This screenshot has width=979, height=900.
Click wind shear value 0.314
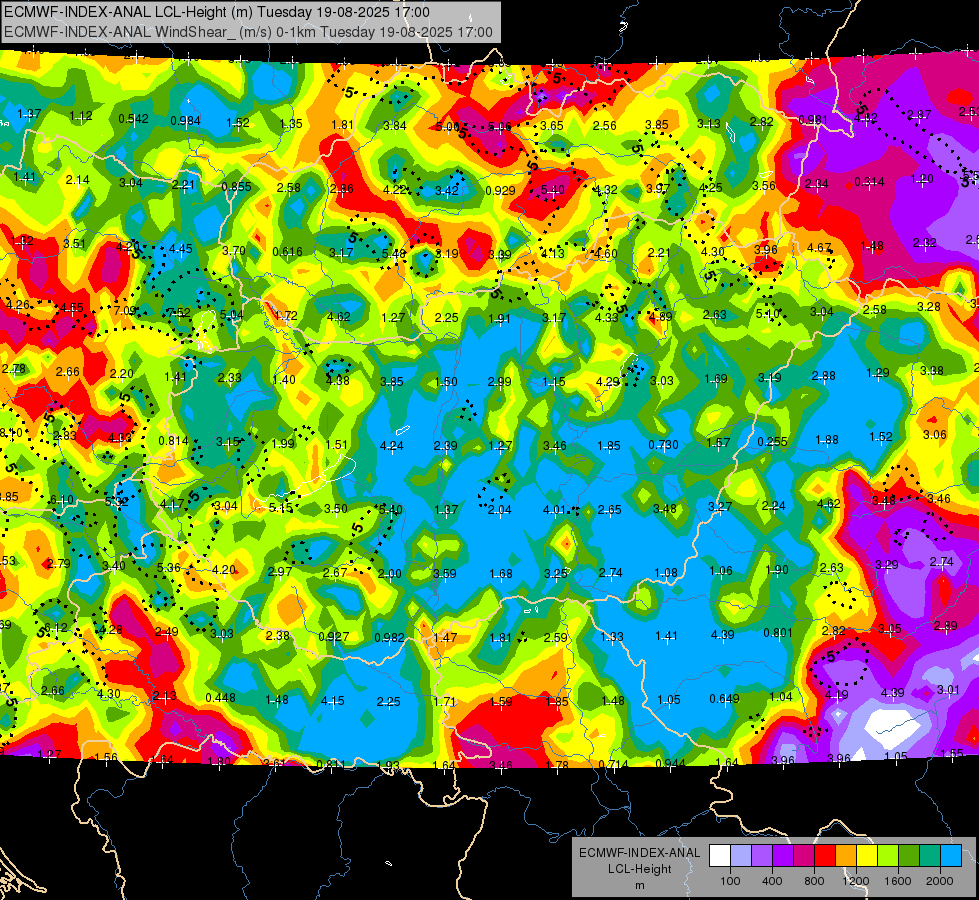click(869, 182)
